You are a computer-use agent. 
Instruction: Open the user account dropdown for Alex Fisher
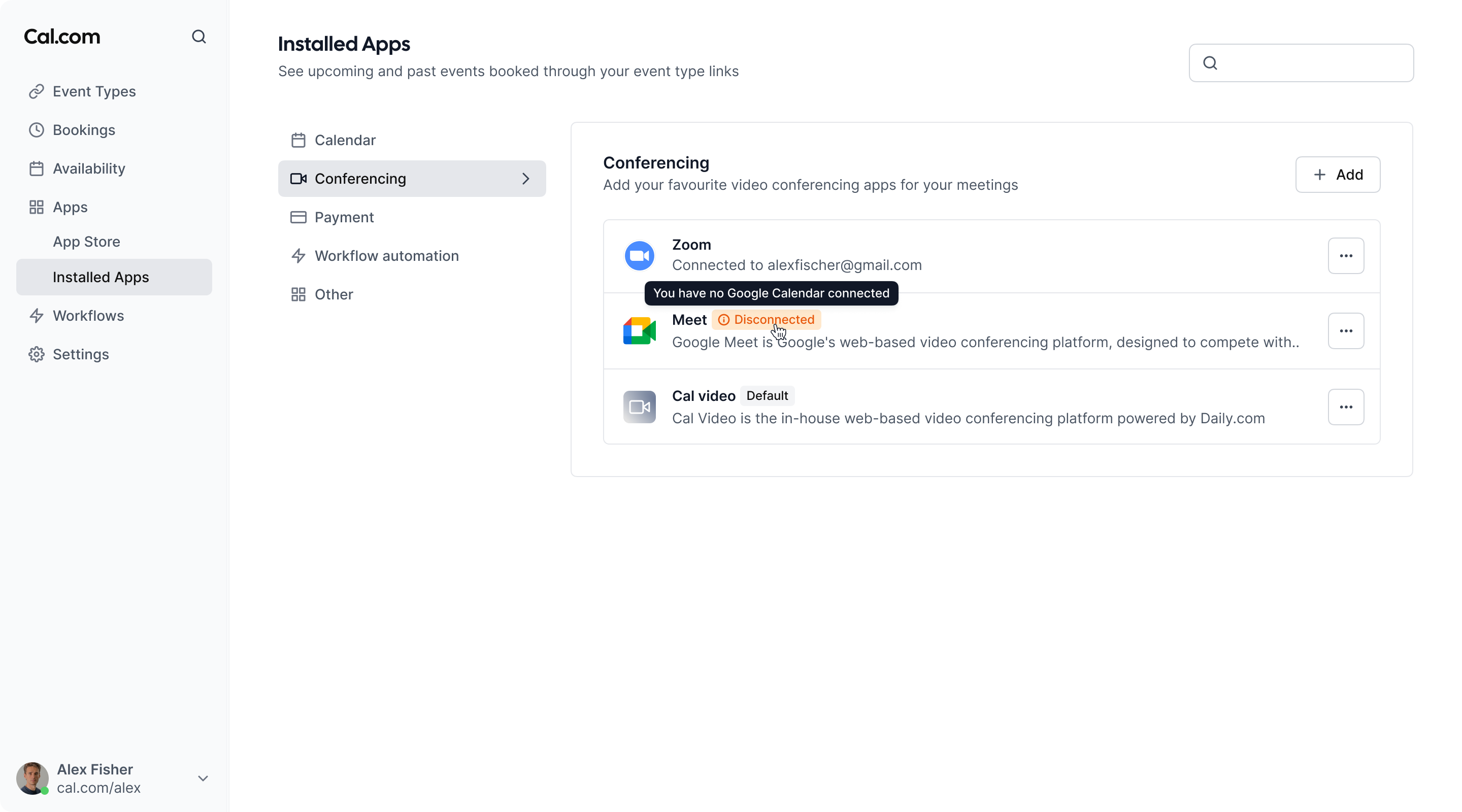click(x=203, y=778)
